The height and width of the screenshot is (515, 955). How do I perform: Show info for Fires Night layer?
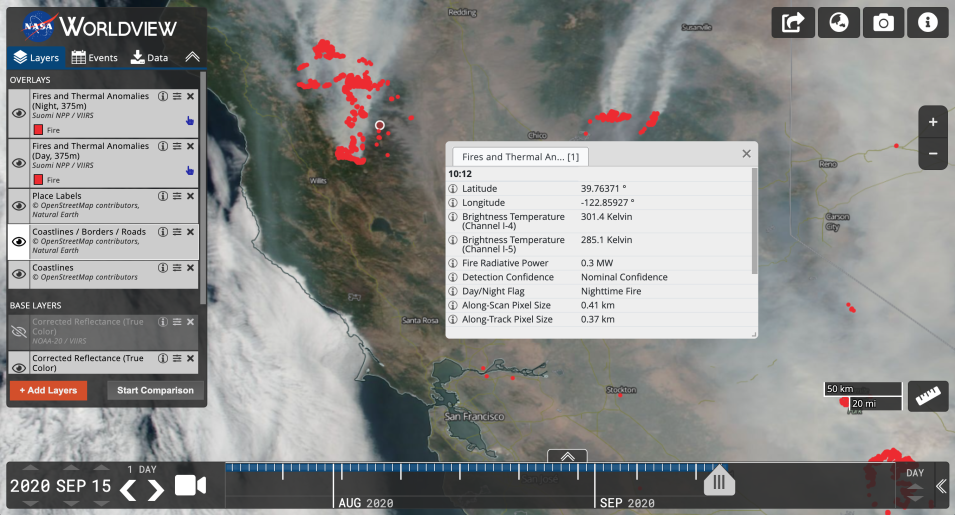163,96
